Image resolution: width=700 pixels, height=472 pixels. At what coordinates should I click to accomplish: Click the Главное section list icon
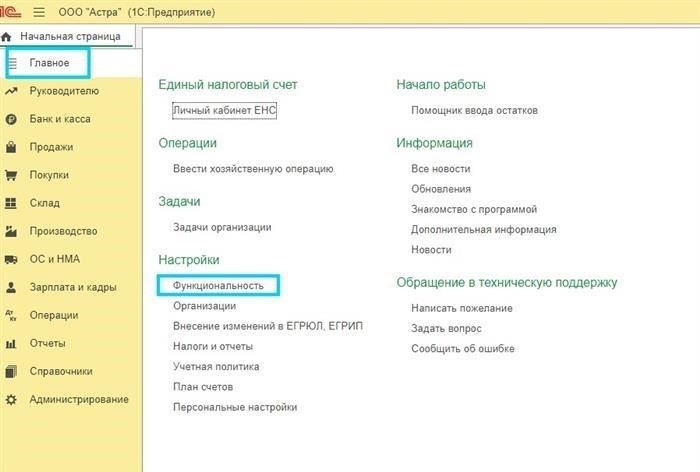(x=12, y=63)
